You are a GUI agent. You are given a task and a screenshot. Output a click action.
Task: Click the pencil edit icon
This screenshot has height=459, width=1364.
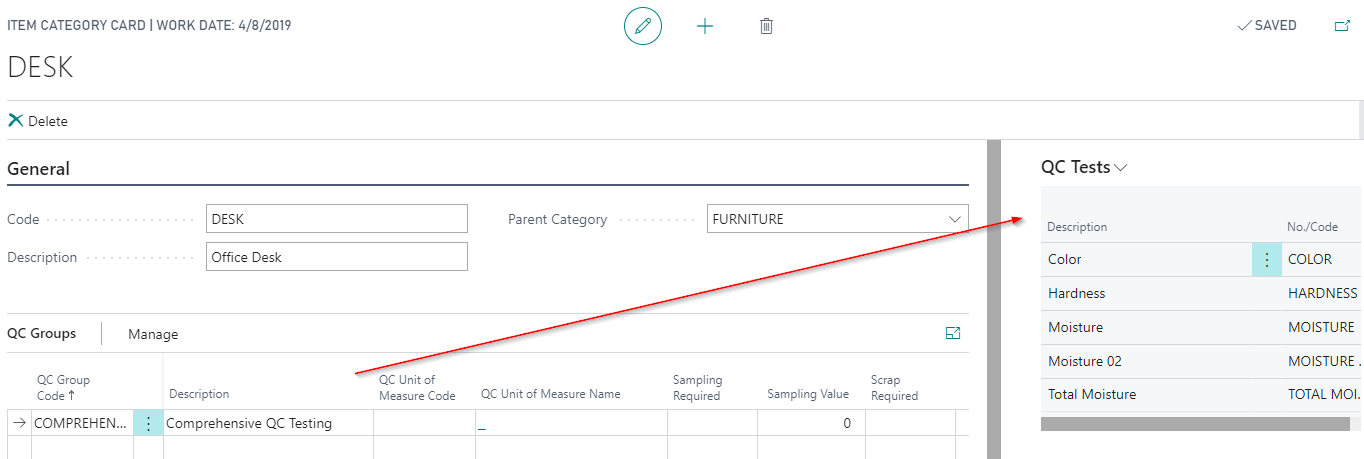[643, 26]
